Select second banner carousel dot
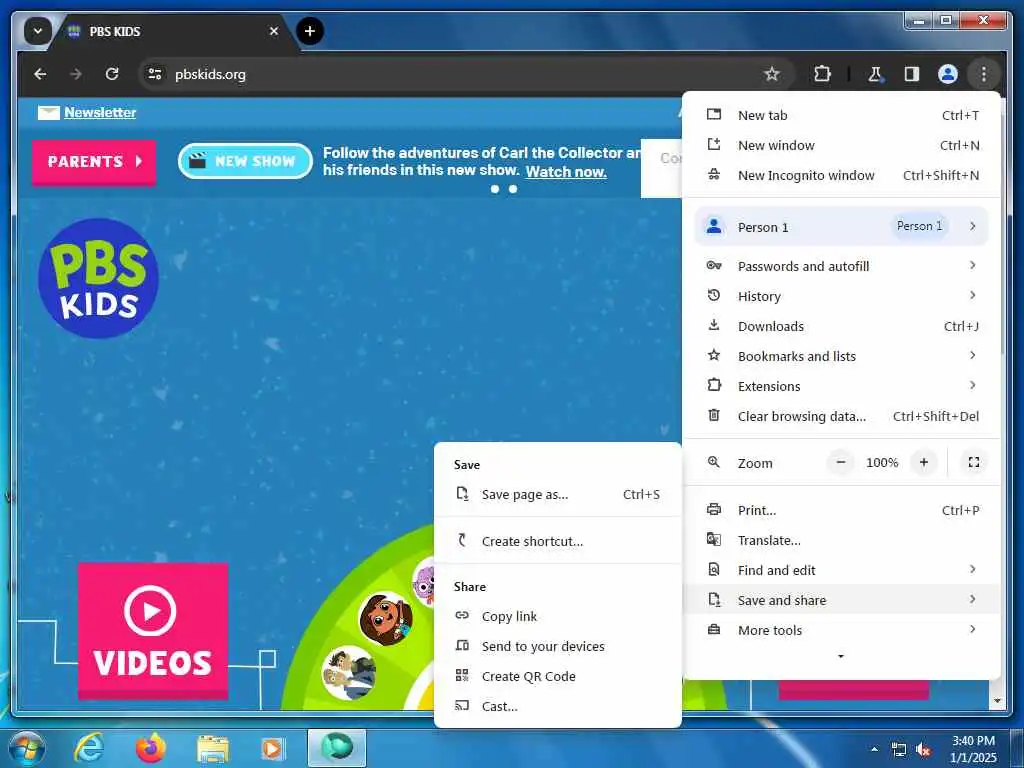The height and width of the screenshot is (768, 1024). (513, 189)
